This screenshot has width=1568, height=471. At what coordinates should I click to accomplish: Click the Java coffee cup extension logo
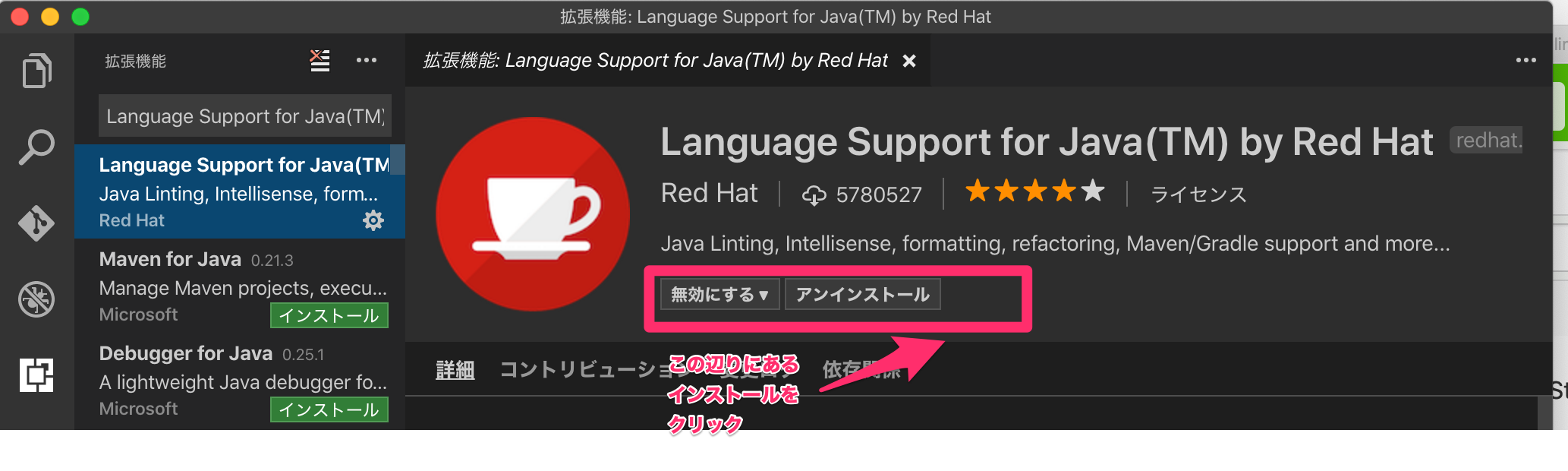[x=533, y=213]
